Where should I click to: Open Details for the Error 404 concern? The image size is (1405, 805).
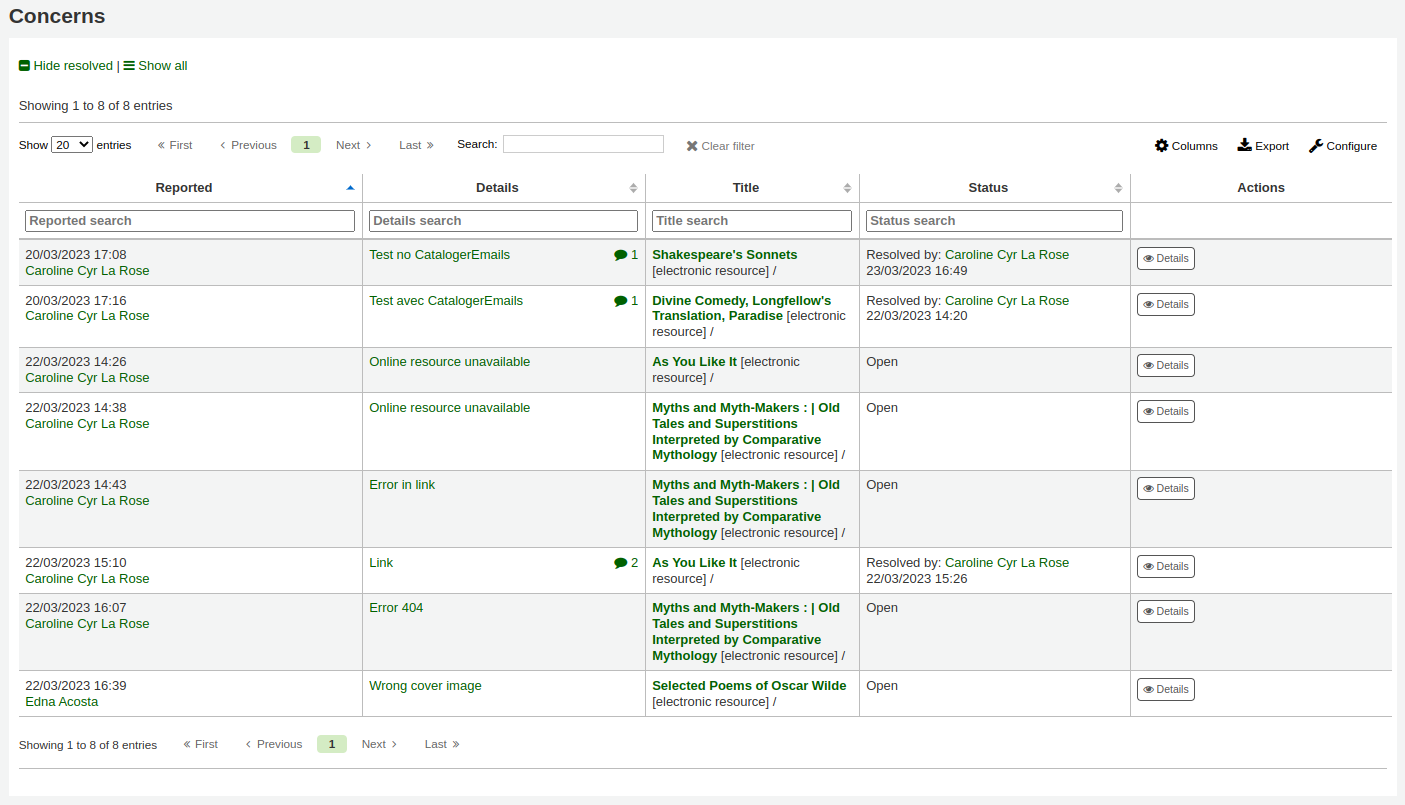[1166, 612]
